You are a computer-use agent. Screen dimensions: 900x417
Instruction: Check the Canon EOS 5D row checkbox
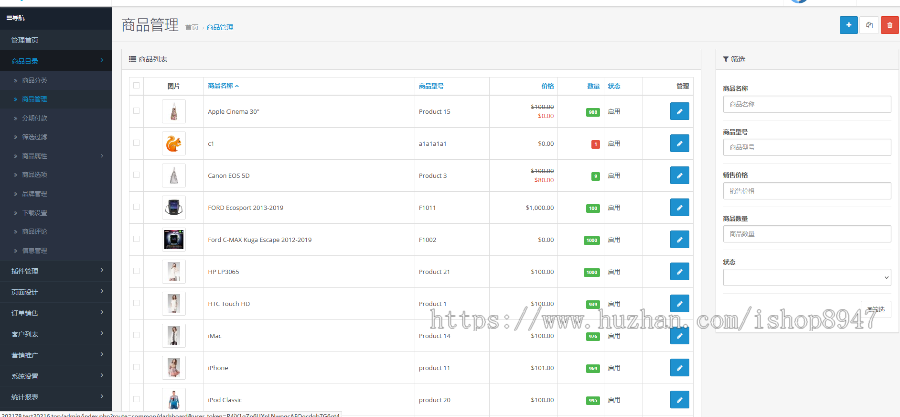pyautogui.click(x=136, y=175)
